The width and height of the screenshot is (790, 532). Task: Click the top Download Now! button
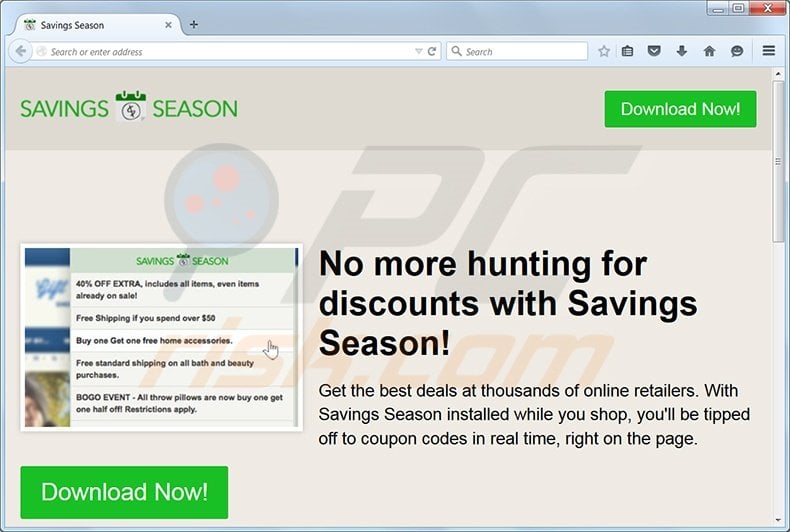680,109
